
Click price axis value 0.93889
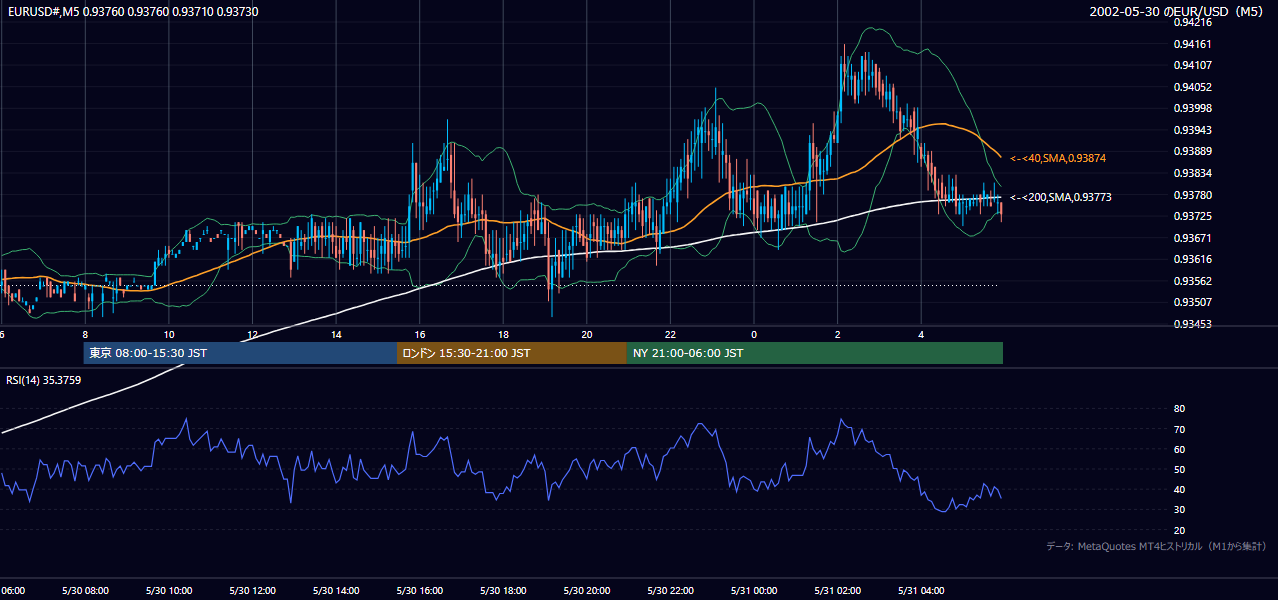[1192, 151]
